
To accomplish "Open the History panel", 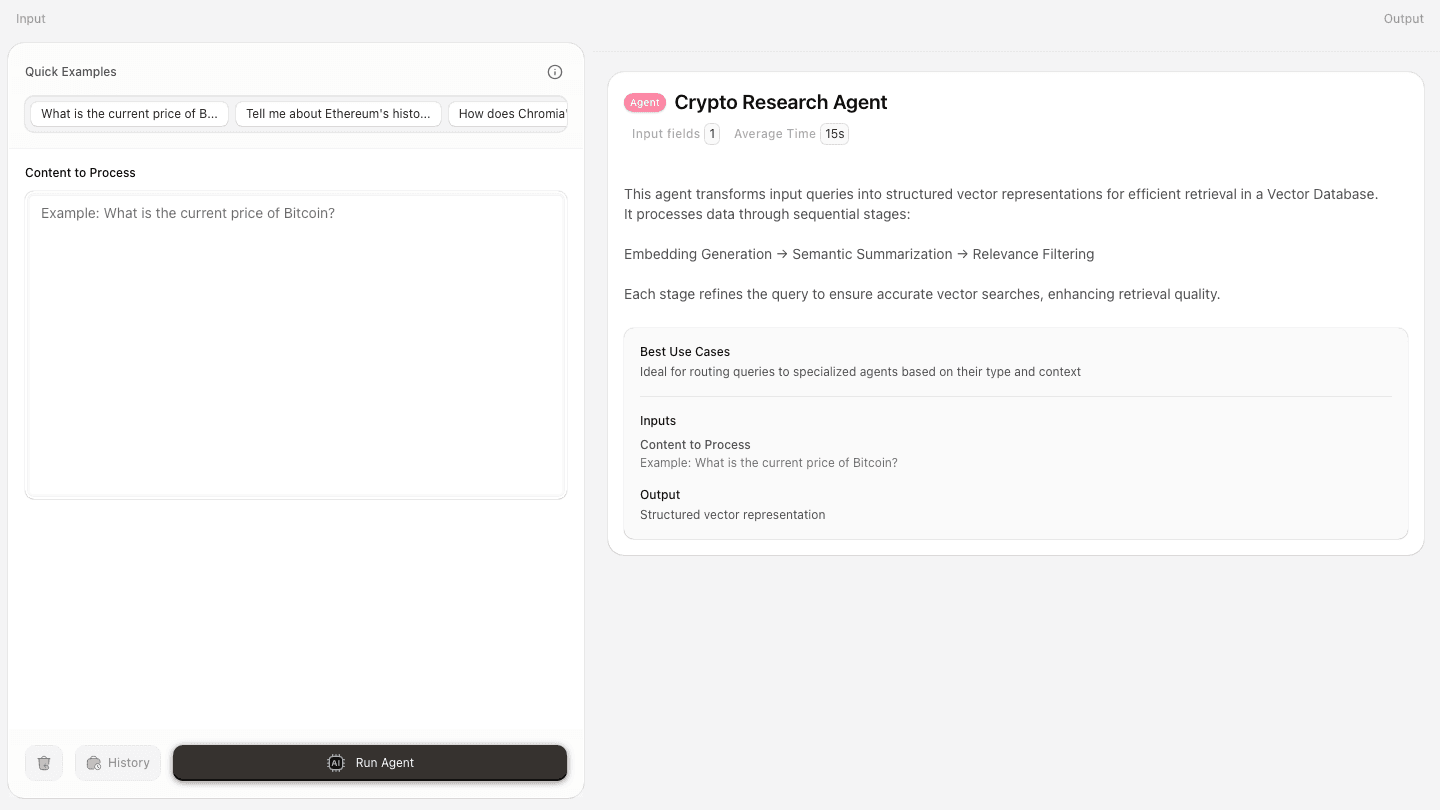I will pos(118,763).
